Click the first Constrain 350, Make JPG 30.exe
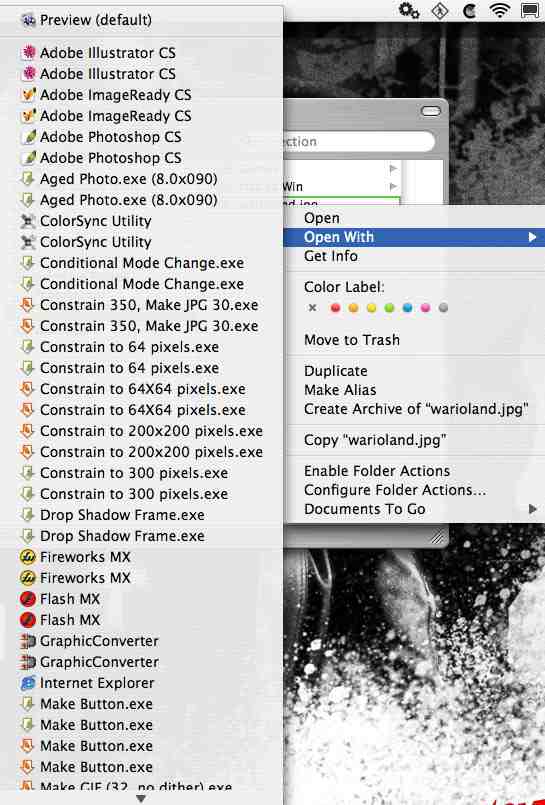 pos(141,305)
